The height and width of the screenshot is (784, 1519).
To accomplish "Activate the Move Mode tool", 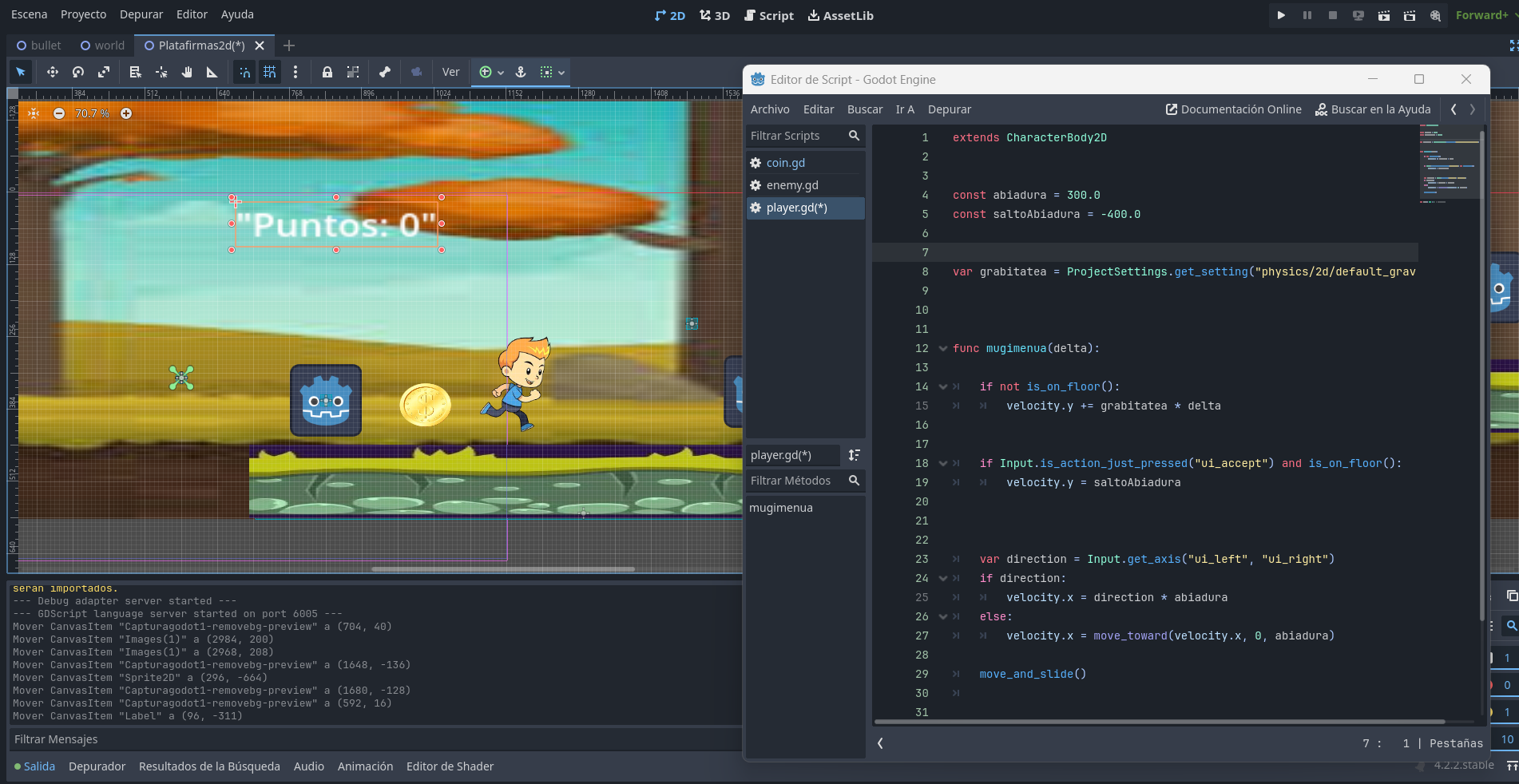I will (x=53, y=72).
